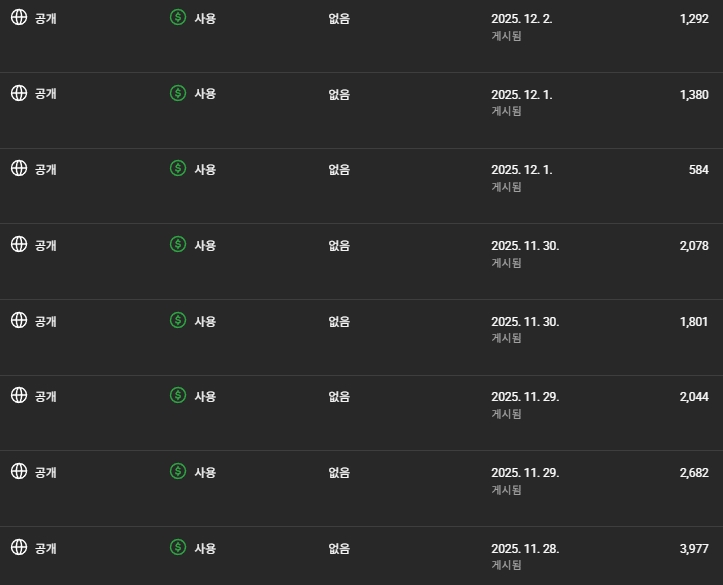Click the monetization dollar icon in the 1,292 views row
The width and height of the screenshot is (723, 585).
click(x=178, y=18)
